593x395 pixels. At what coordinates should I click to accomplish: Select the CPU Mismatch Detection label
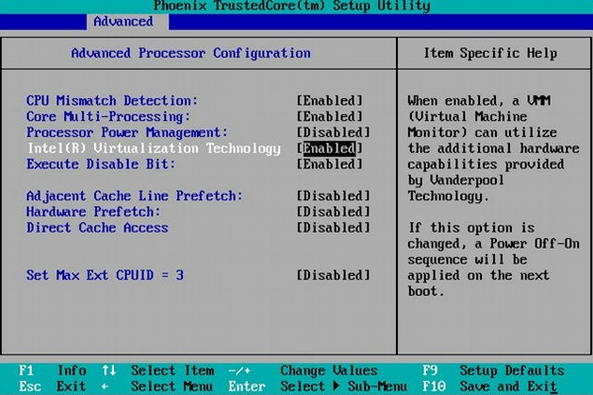[x=112, y=101]
